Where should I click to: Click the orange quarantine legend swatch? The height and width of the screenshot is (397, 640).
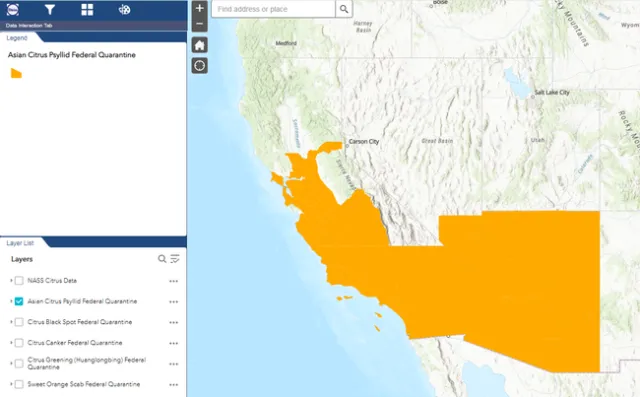(16, 73)
